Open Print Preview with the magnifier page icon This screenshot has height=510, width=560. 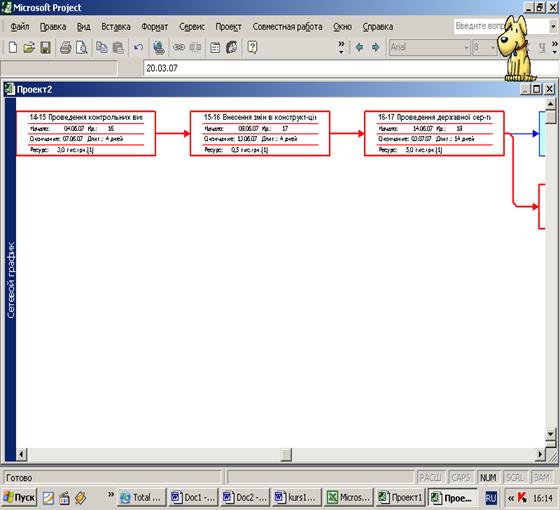tap(81, 47)
